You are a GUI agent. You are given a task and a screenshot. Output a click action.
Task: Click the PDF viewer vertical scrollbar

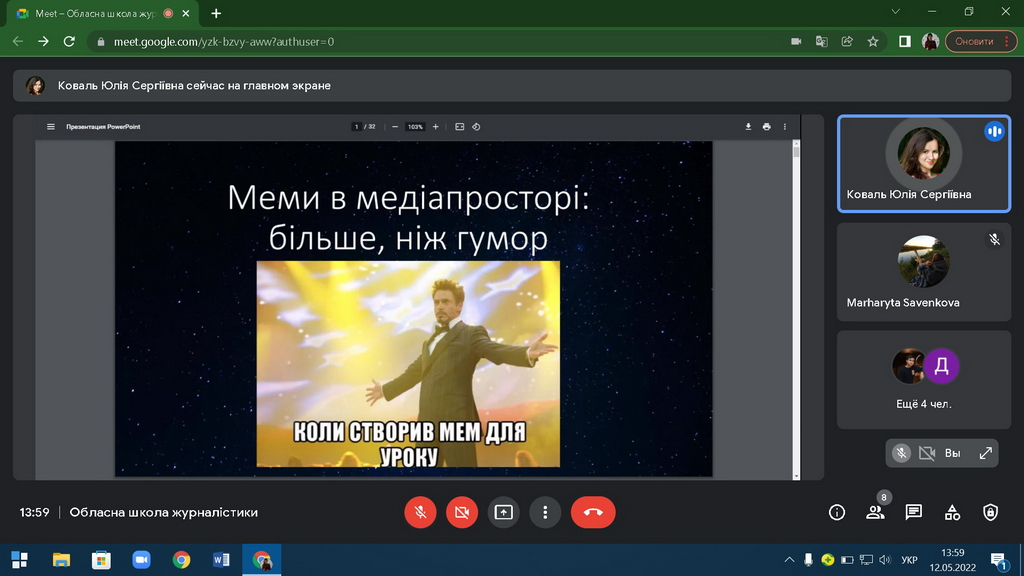coord(796,310)
